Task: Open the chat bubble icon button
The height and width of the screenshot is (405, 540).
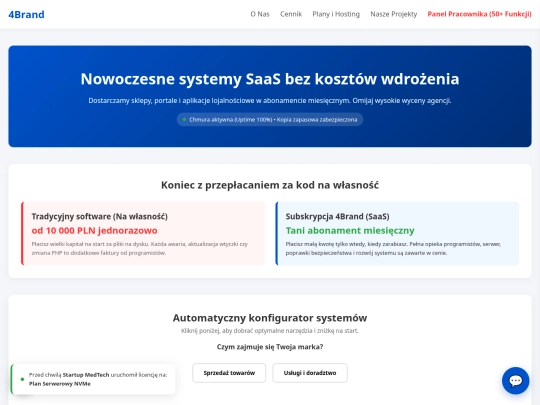Action: click(515, 381)
